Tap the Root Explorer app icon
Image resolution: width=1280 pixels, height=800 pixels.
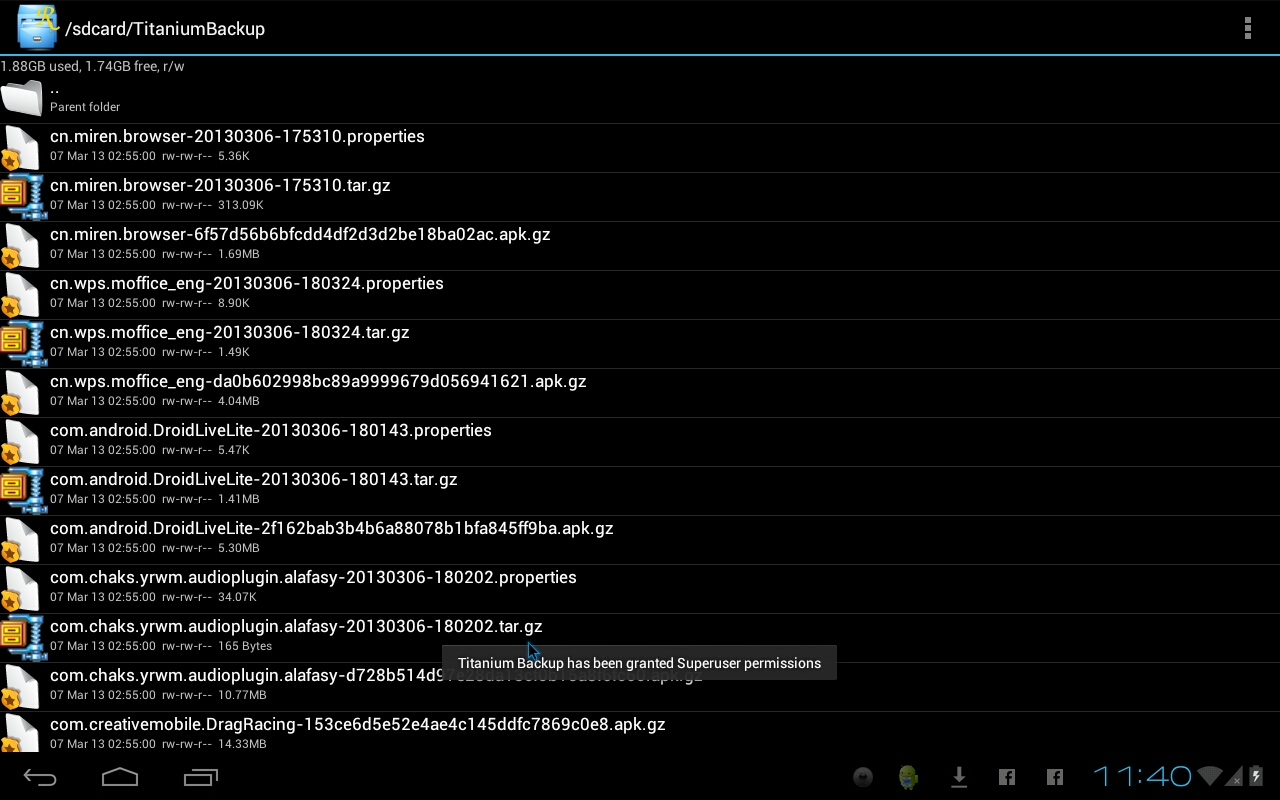coord(37,27)
